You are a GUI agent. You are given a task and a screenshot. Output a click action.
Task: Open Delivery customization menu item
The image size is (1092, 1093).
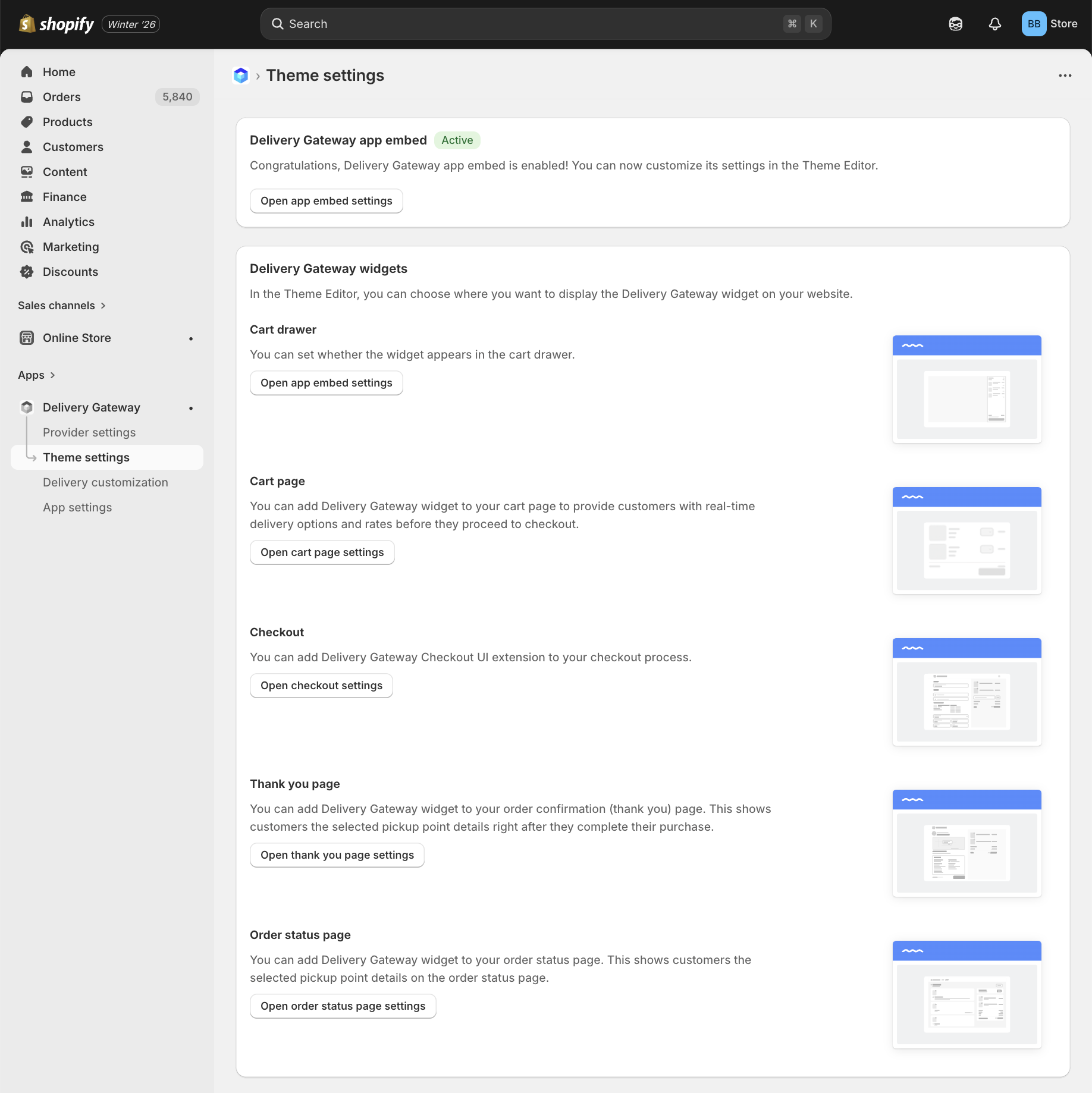tap(105, 482)
